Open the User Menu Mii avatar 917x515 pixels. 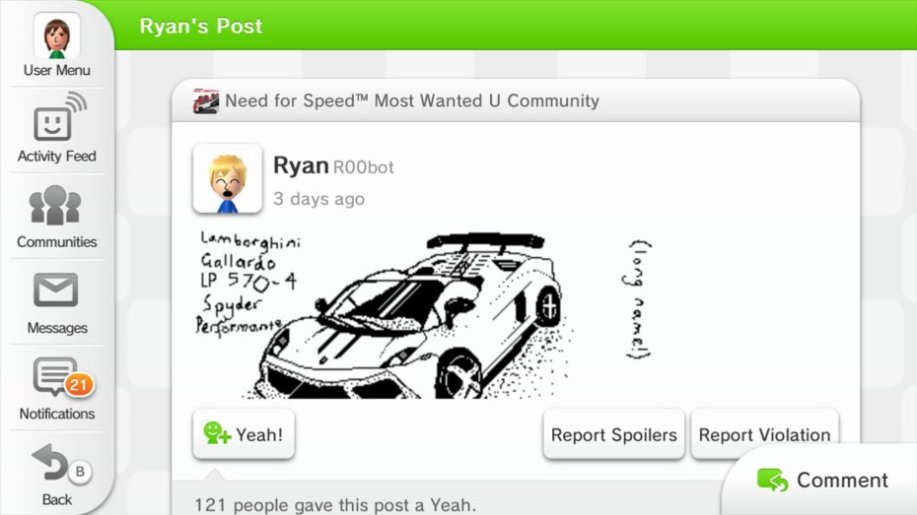click(57, 36)
